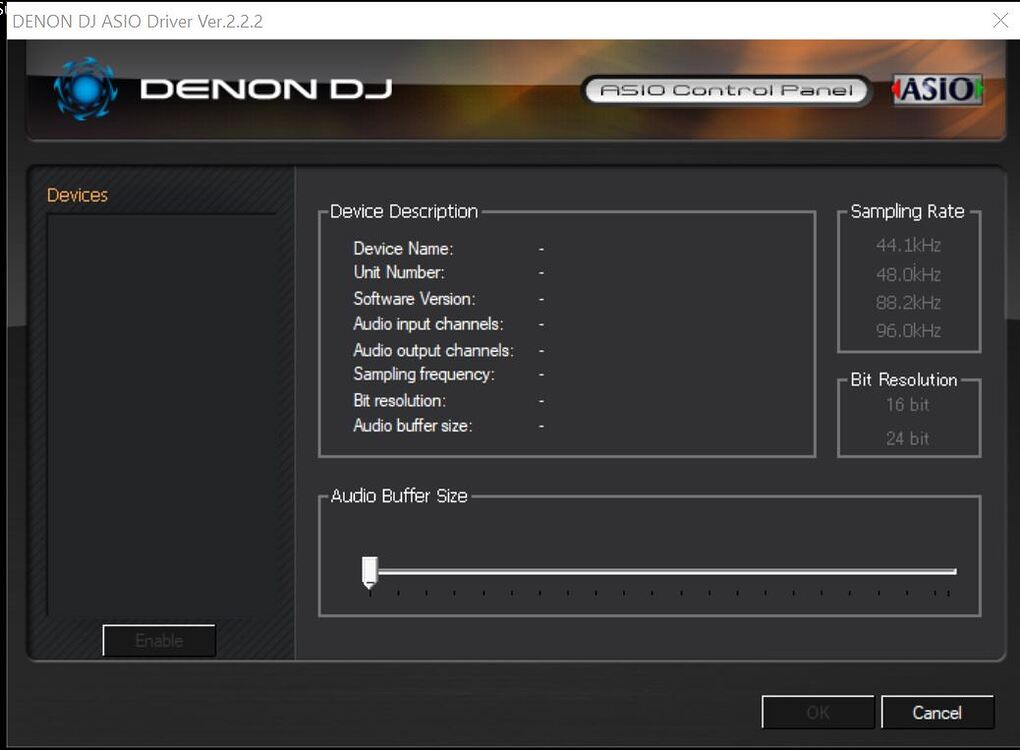Click the DENON DJ brand wordmark
Viewport: 1020px width, 750px height.
point(266,89)
